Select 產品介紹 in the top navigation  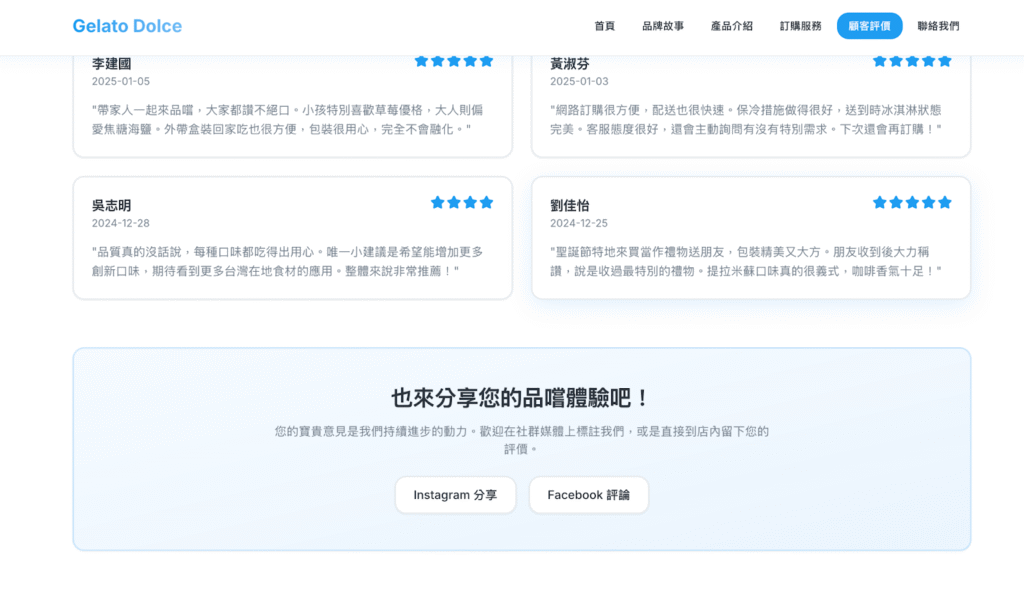point(732,26)
